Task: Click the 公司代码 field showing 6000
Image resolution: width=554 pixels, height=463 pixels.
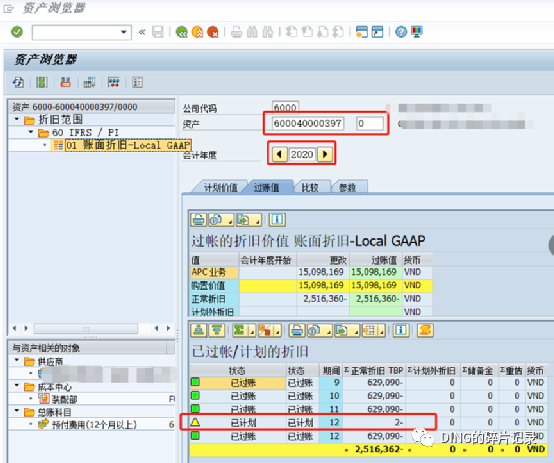Action: [285, 107]
